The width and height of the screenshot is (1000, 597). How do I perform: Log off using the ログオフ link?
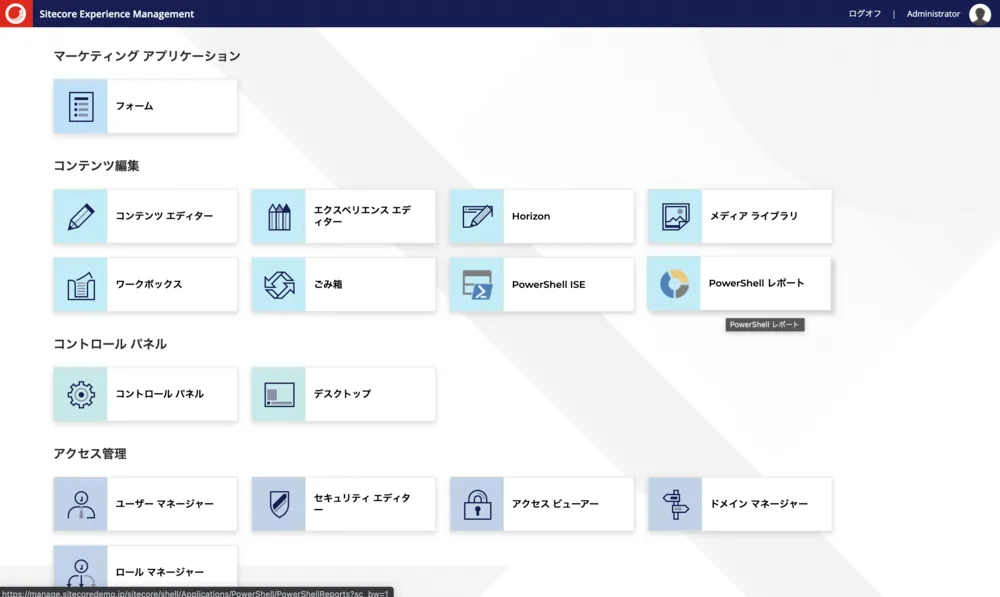[864, 13]
